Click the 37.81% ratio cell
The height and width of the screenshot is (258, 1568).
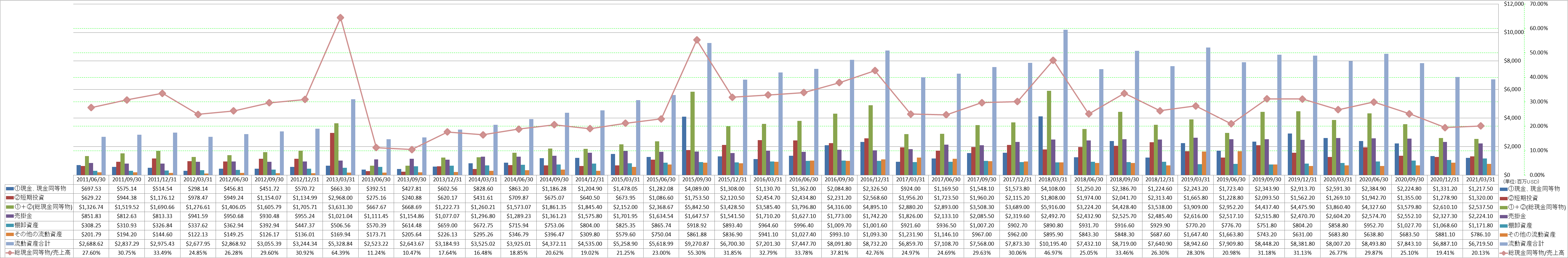[839, 253]
